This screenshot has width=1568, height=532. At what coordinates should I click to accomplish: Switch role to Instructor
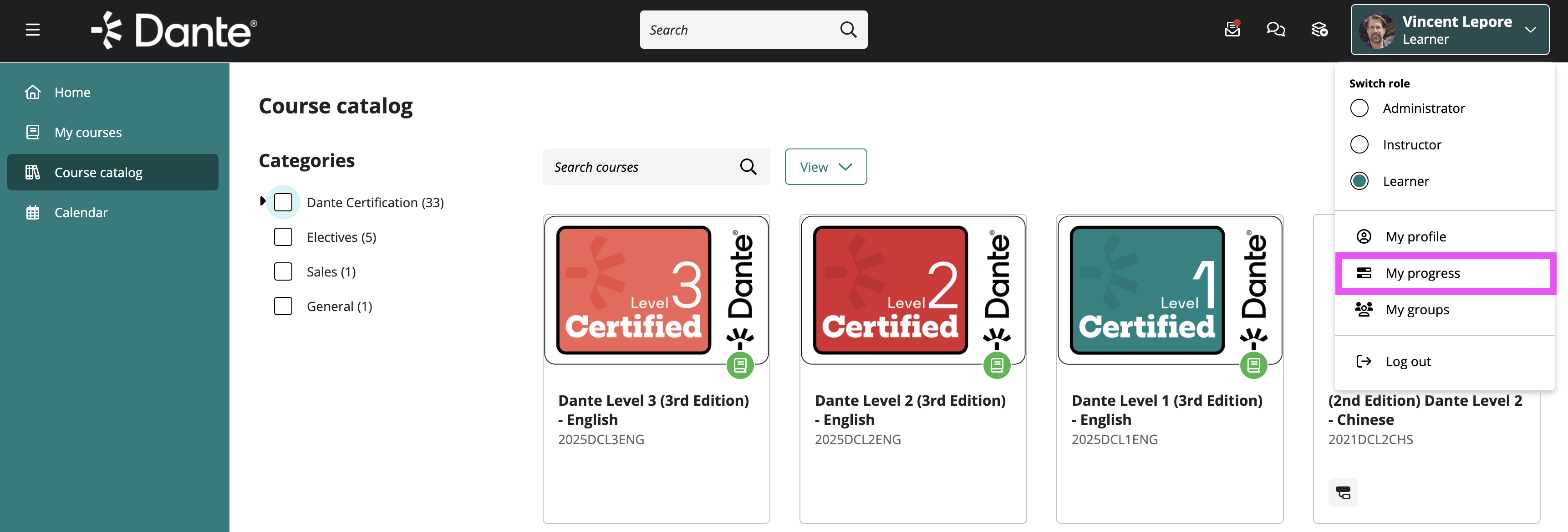coord(1359,145)
